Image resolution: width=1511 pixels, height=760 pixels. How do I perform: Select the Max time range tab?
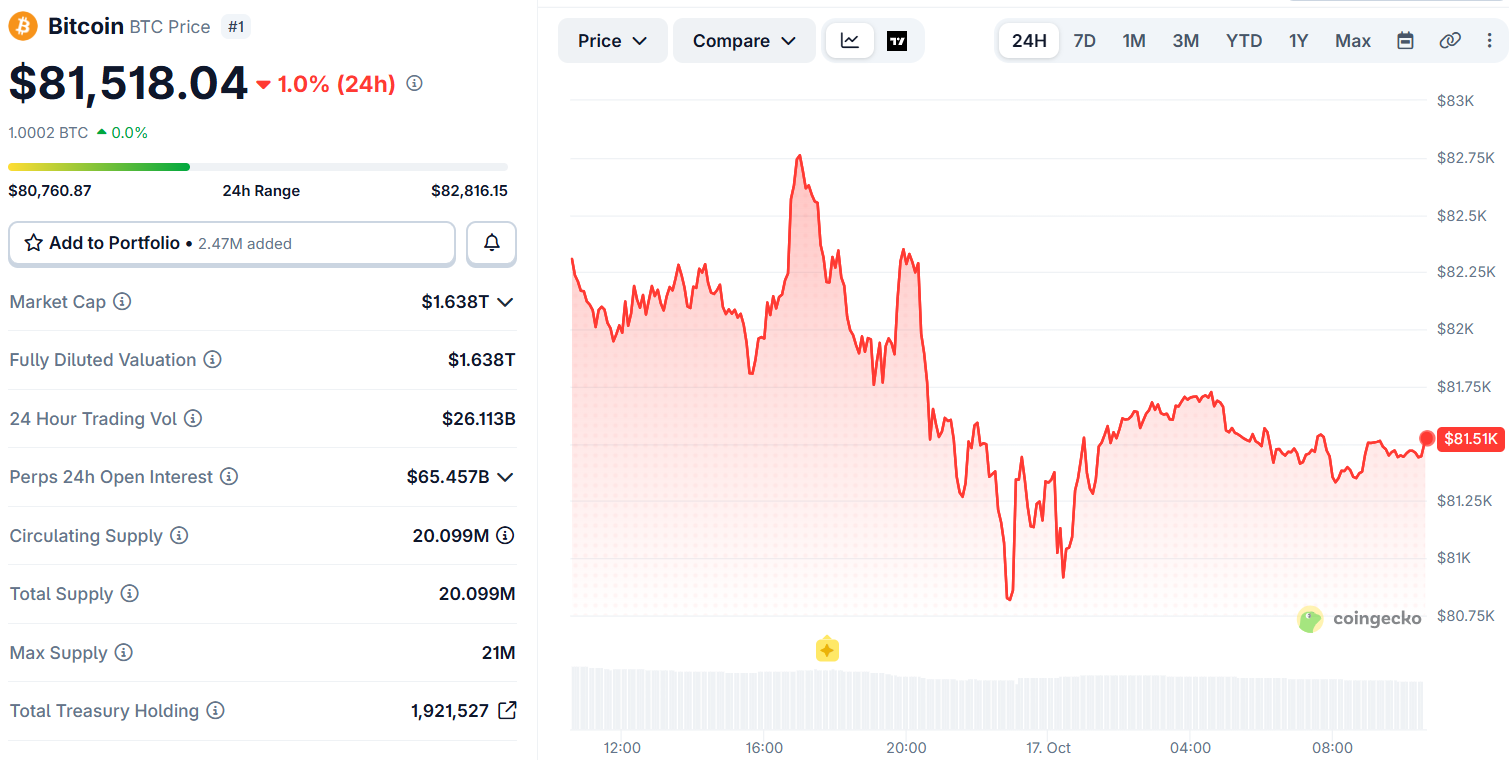click(1353, 41)
